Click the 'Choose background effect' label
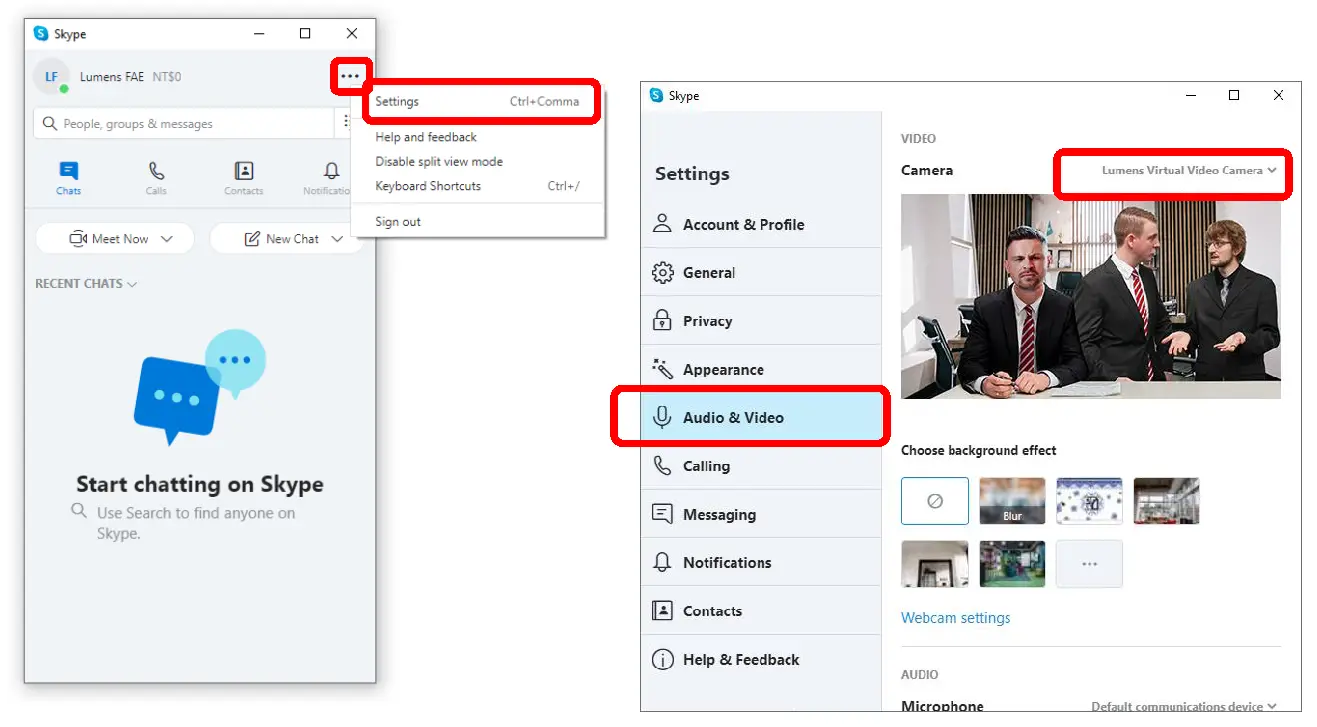Screen dimensions: 1317x727 979,450
